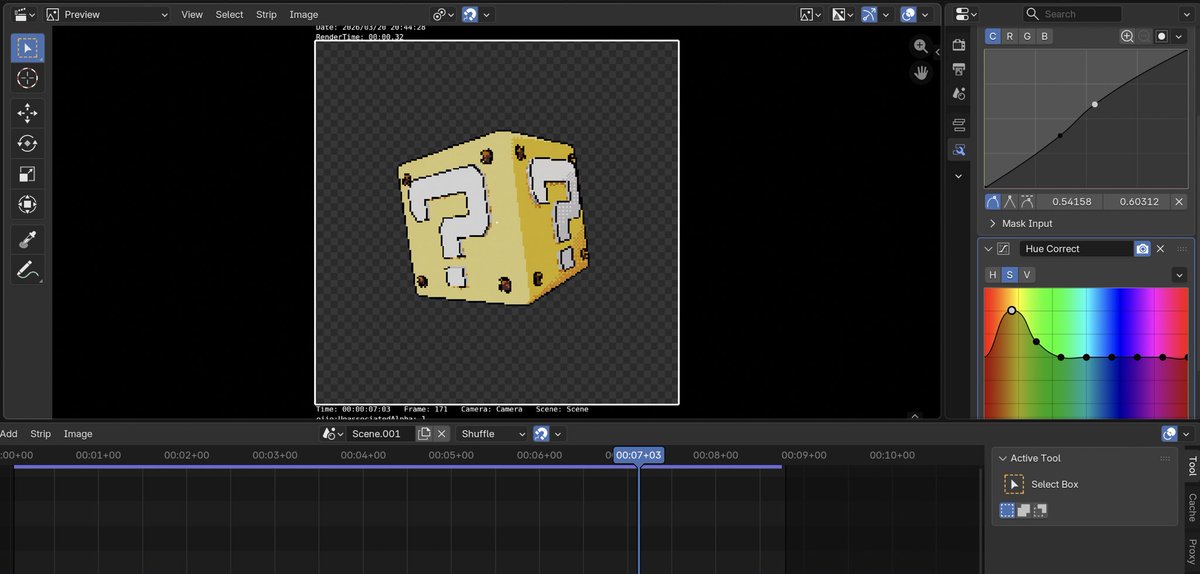
Task: Activate the Sample Color eyedropper tool
Action: click(x=27, y=239)
